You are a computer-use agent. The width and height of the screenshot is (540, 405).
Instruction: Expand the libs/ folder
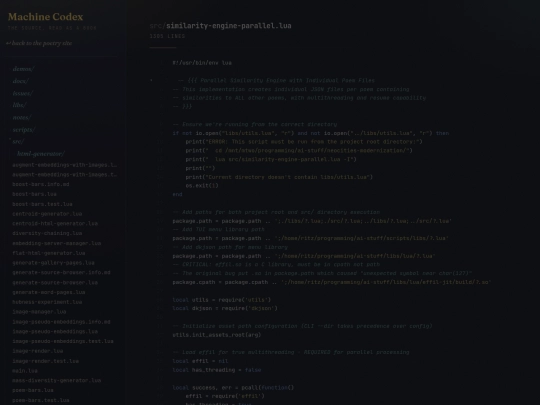point(19,105)
